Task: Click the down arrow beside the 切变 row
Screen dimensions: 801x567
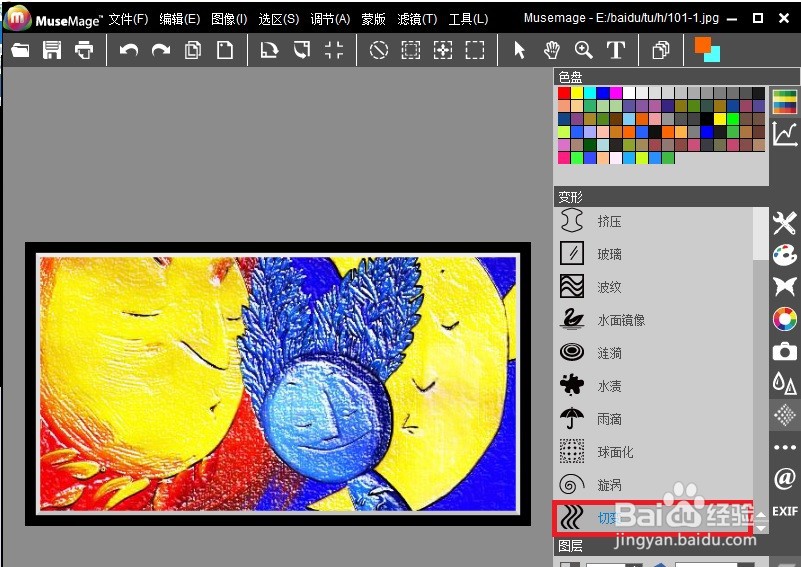Action: click(x=761, y=527)
